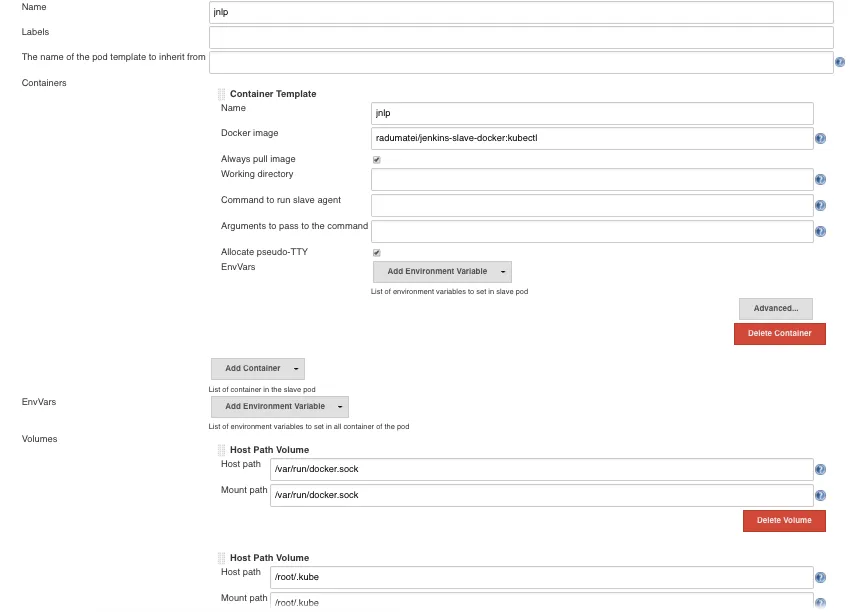This screenshot has height=612, width=852.
Task: Delete the docker.sock volume
Action: click(784, 521)
